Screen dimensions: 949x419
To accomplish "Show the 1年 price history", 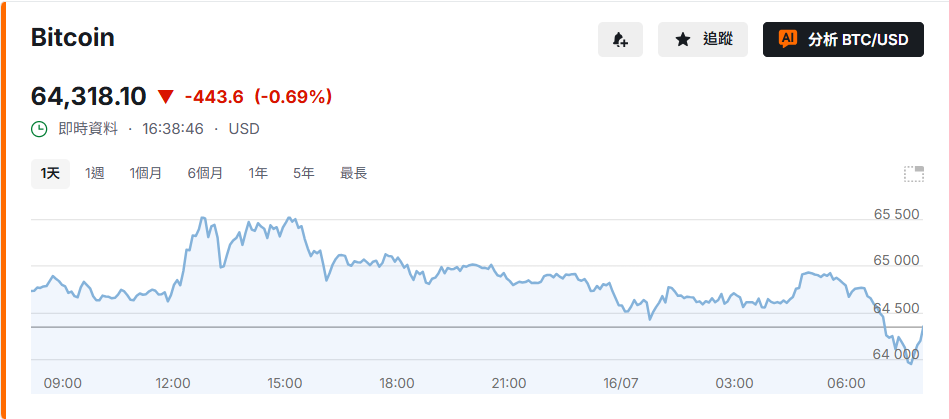I will [258, 174].
